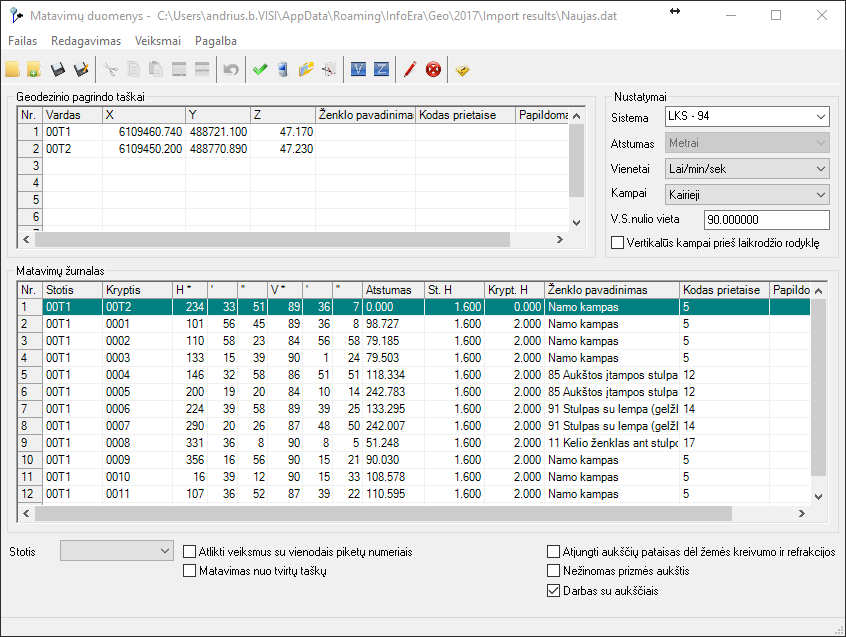Click the yellow help question icon
Image resolution: width=846 pixels, height=637 pixels.
pyautogui.click(x=462, y=70)
